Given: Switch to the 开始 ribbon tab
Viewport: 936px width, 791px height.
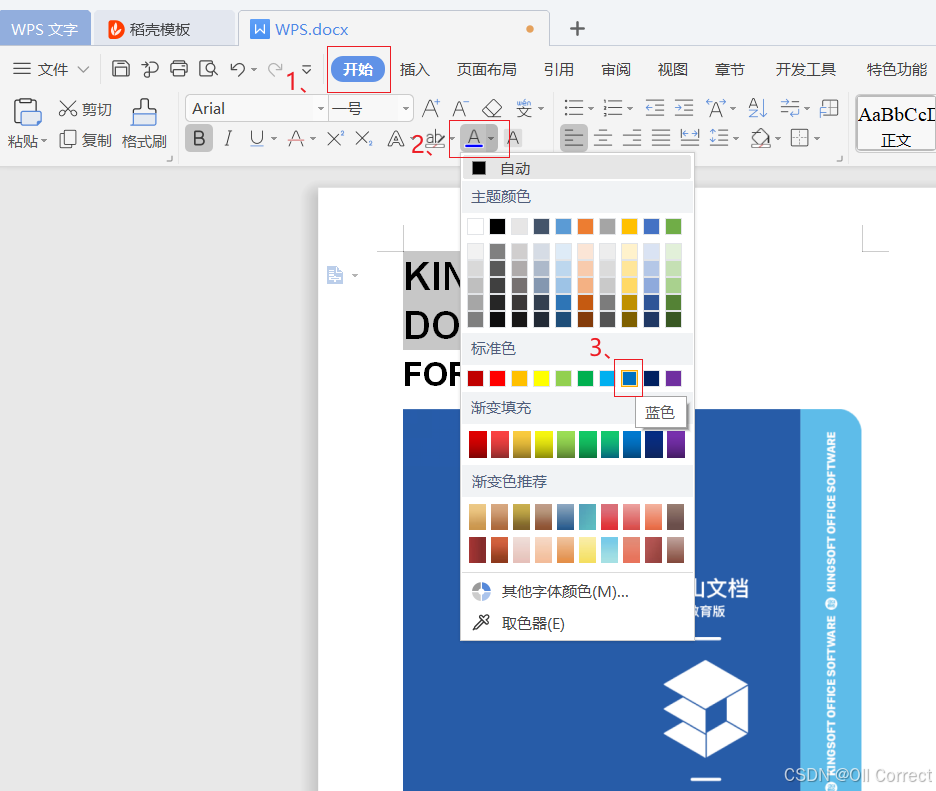Looking at the screenshot, I should point(358,69).
